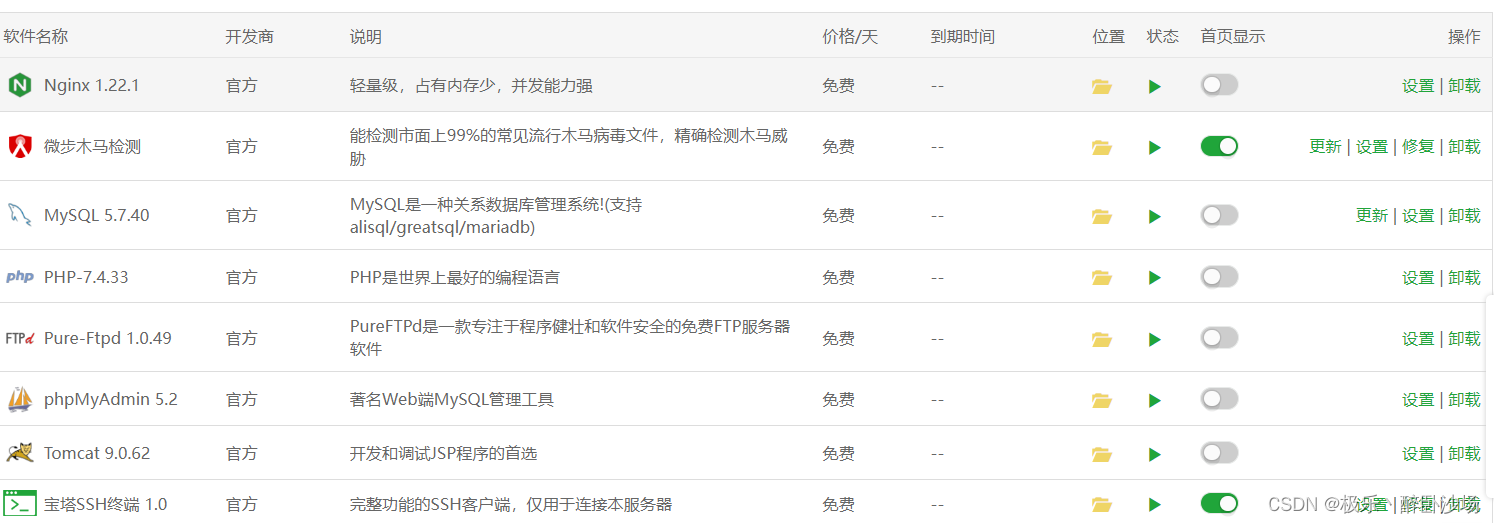Open the Tomcat folder location
The width and height of the screenshot is (1494, 523).
click(1102, 454)
